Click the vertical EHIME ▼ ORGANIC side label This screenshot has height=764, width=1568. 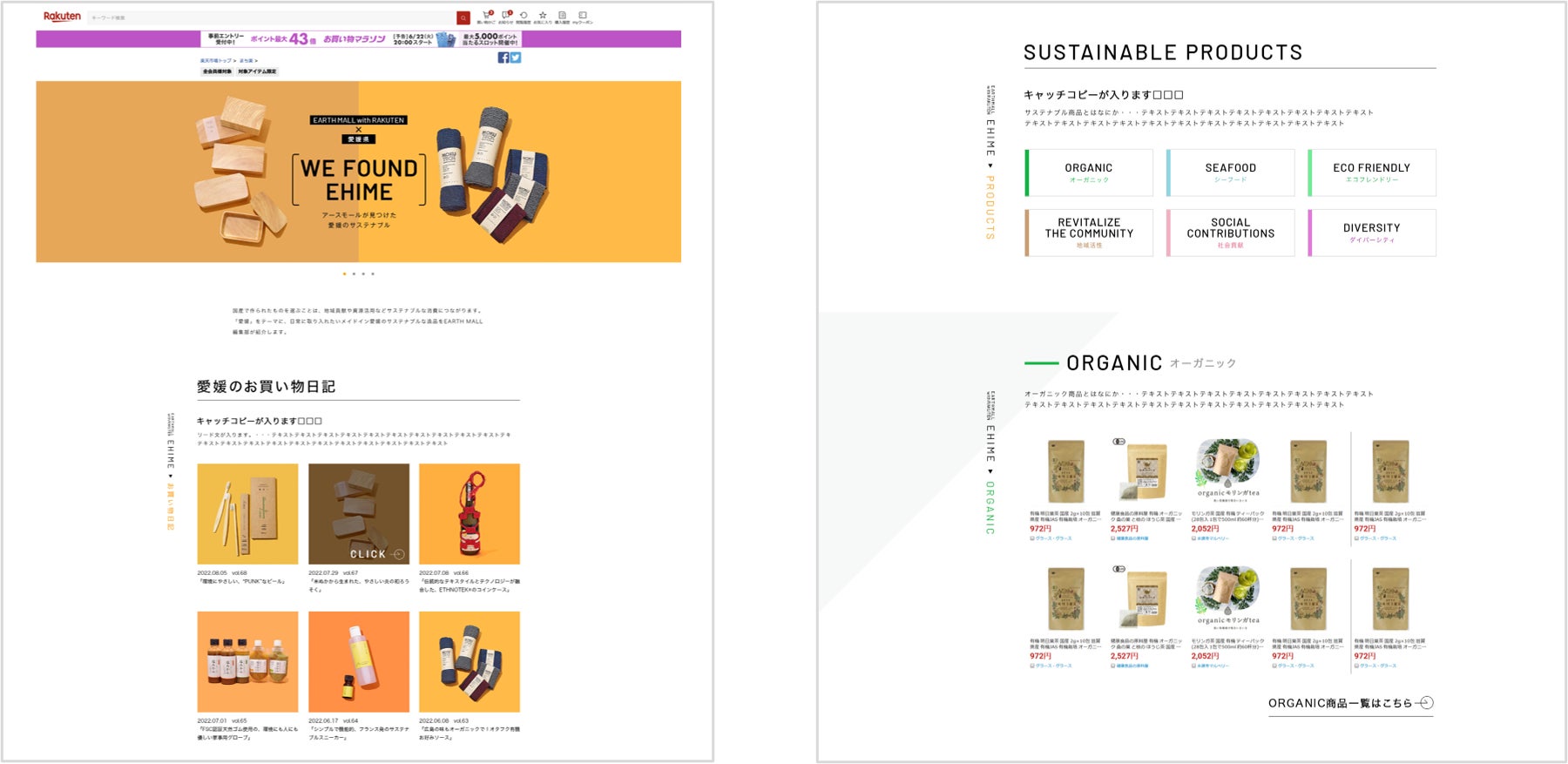[990, 463]
